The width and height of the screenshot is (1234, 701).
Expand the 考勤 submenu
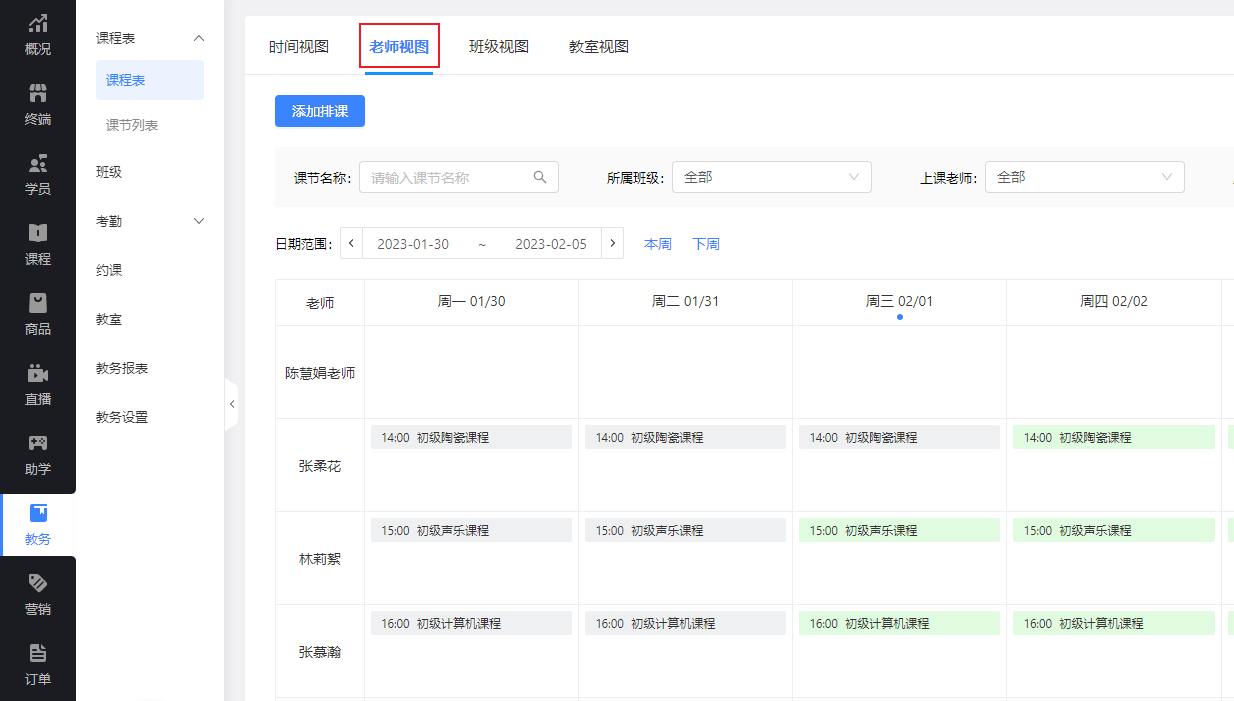(x=198, y=221)
